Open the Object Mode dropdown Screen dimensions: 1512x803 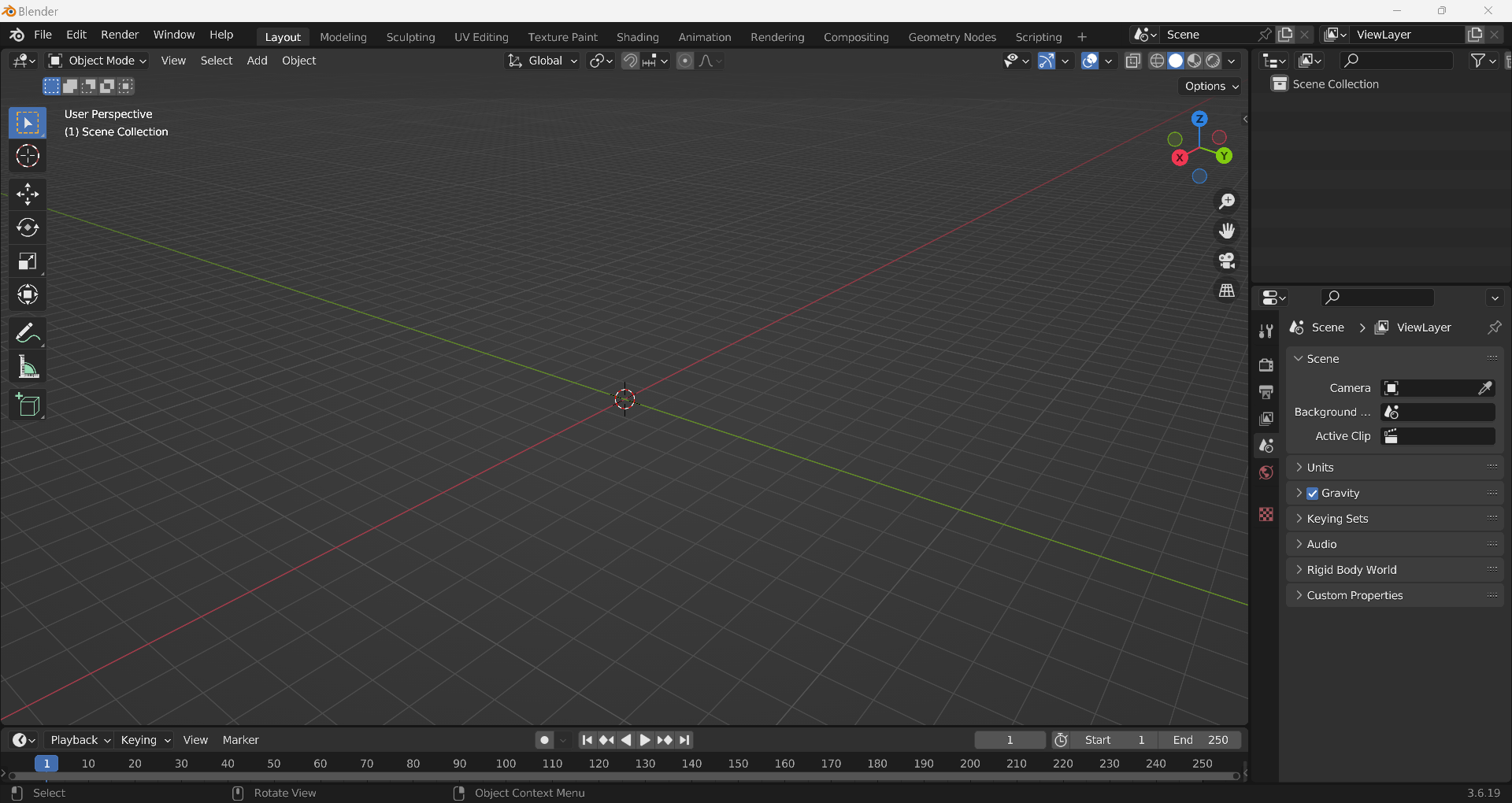(x=98, y=61)
